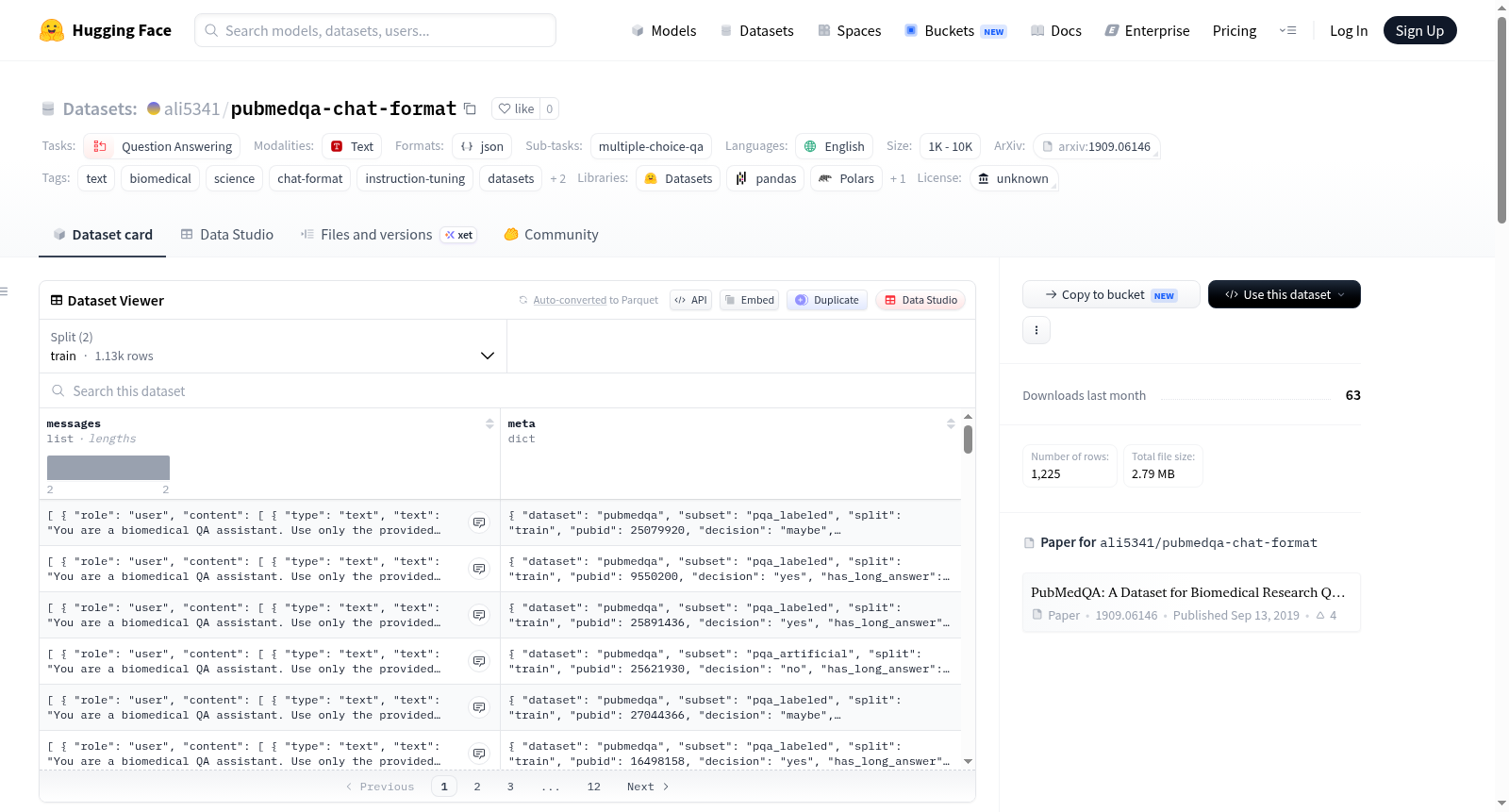Focus the main search models field
The width and height of the screenshot is (1509, 812).
pos(375,30)
